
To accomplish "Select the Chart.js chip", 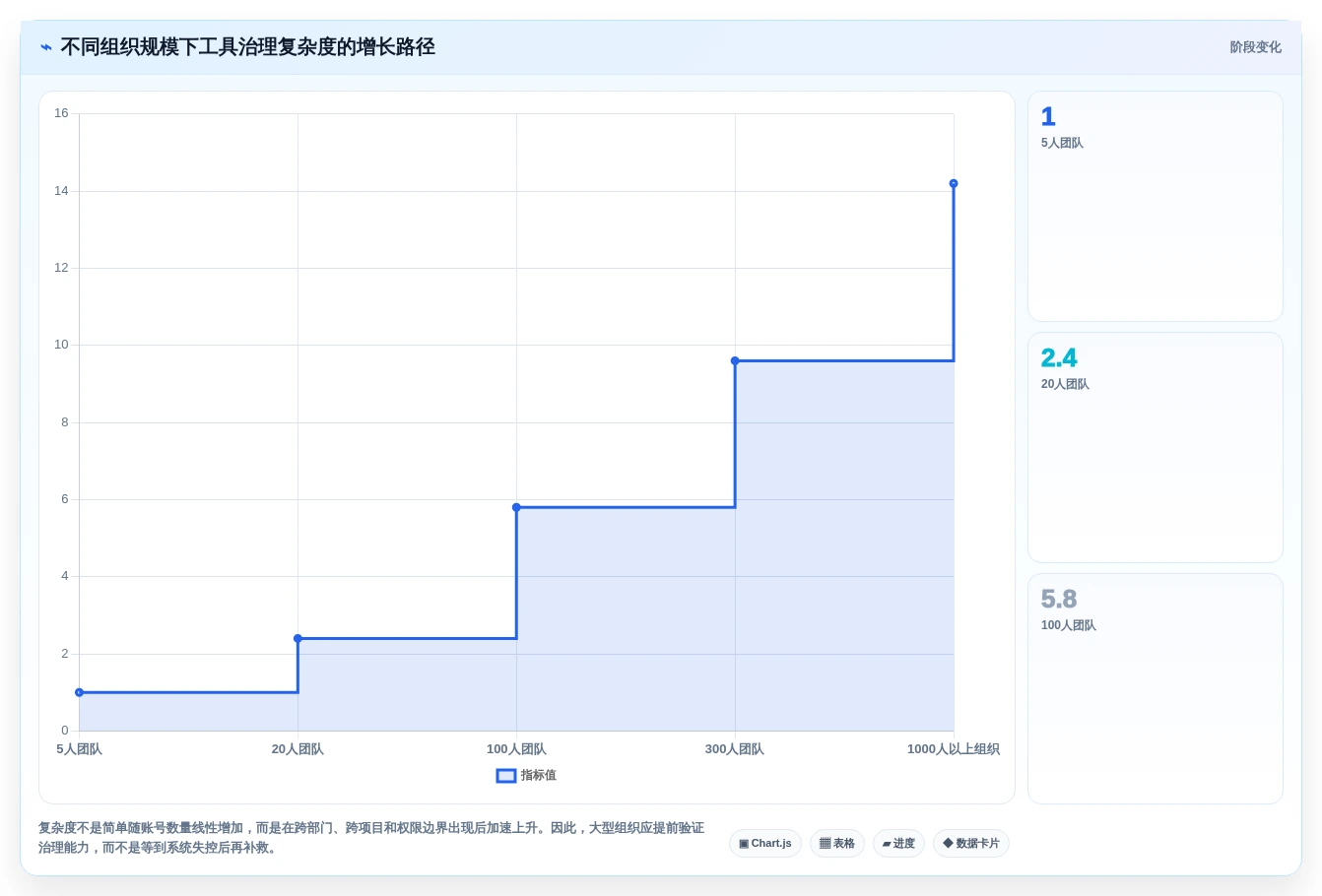I will 765,844.
